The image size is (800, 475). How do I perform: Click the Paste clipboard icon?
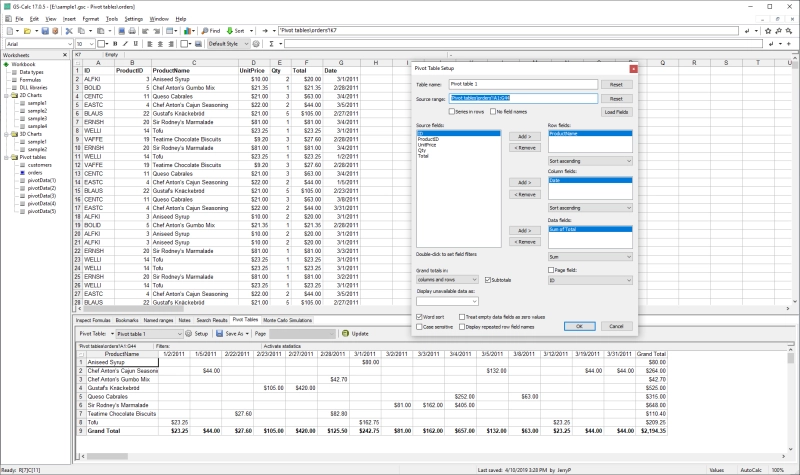coord(101,31)
